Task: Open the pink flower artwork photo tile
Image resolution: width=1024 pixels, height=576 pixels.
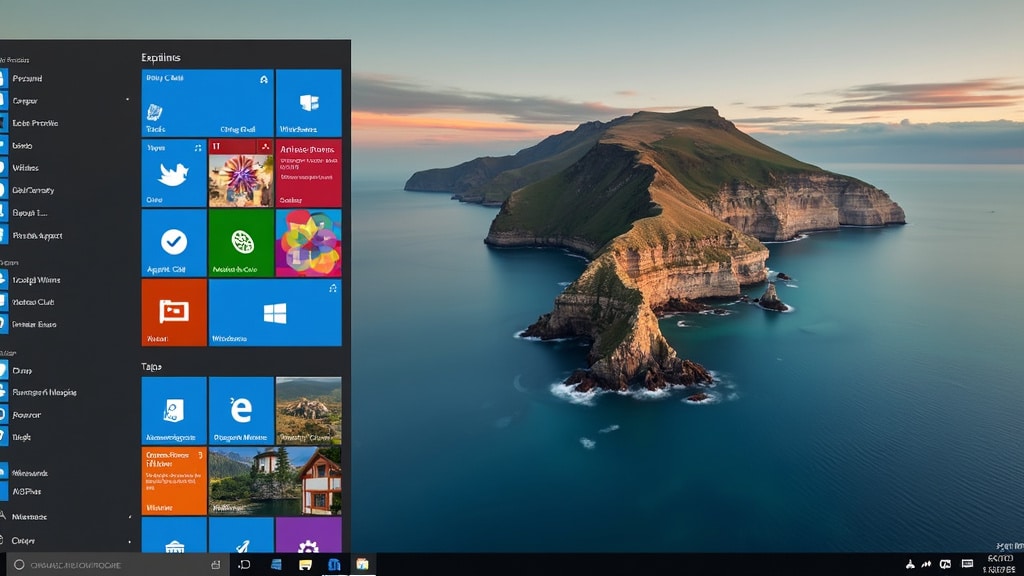Action: 241,173
